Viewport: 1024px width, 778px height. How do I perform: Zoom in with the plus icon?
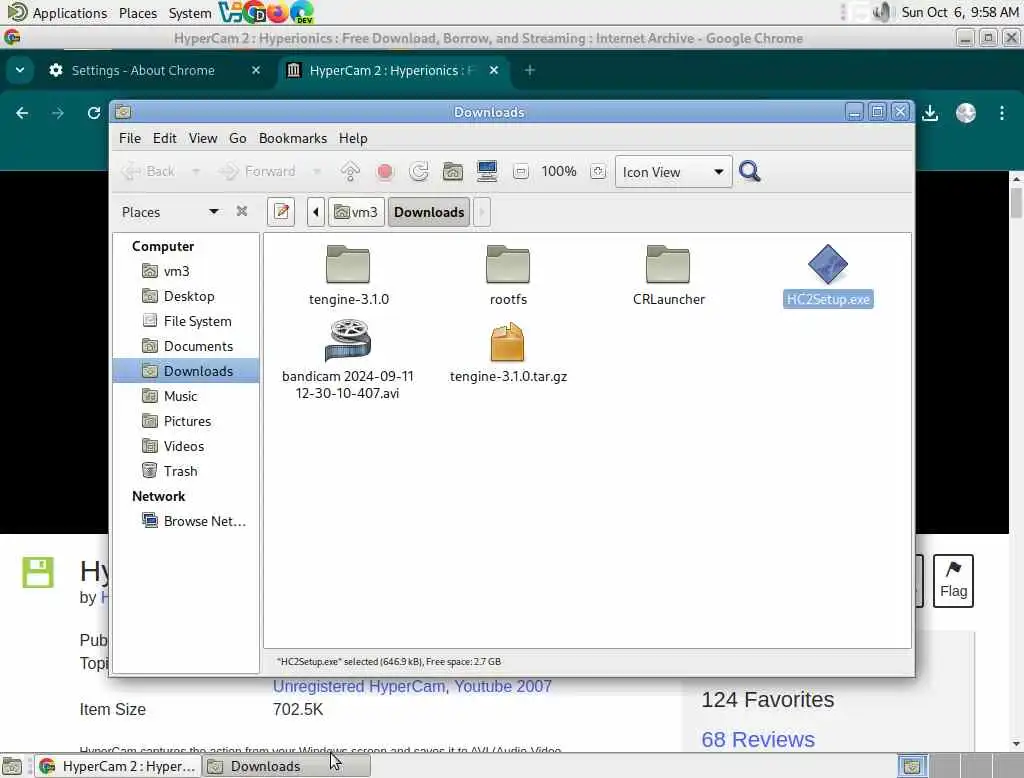(x=598, y=172)
